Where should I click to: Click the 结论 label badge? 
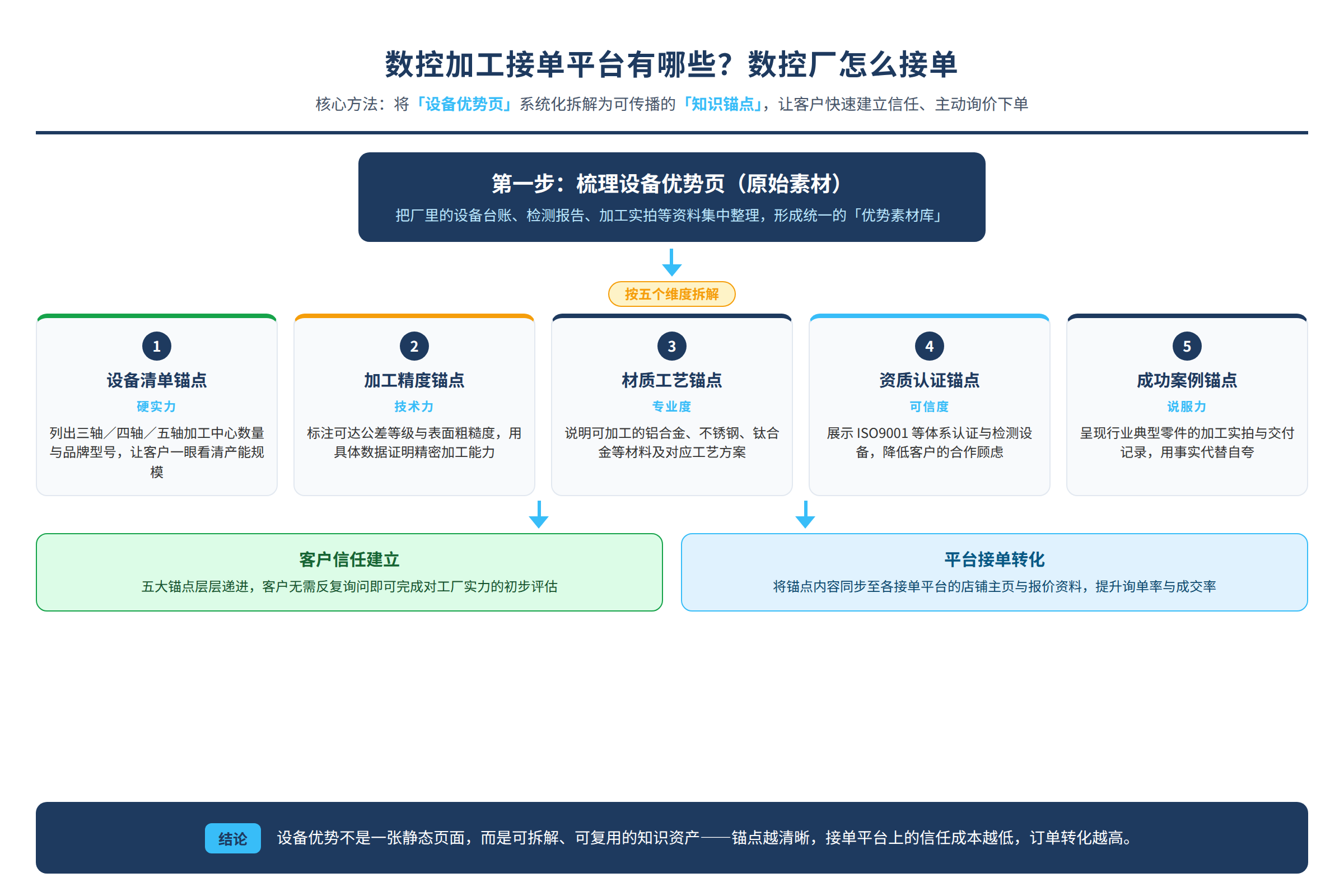point(233,838)
